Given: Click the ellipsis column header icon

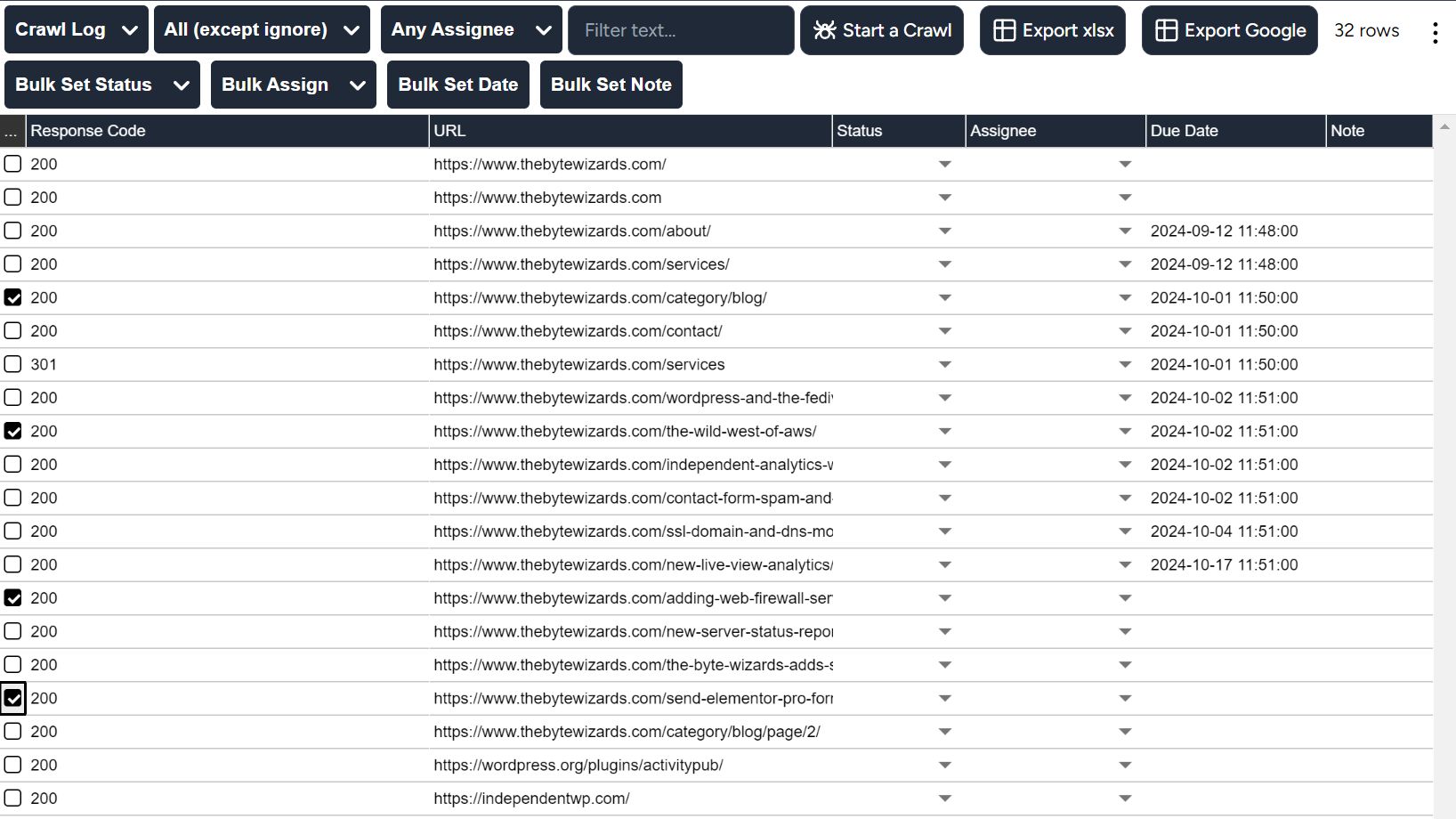Looking at the screenshot, I should pos(12,131).
